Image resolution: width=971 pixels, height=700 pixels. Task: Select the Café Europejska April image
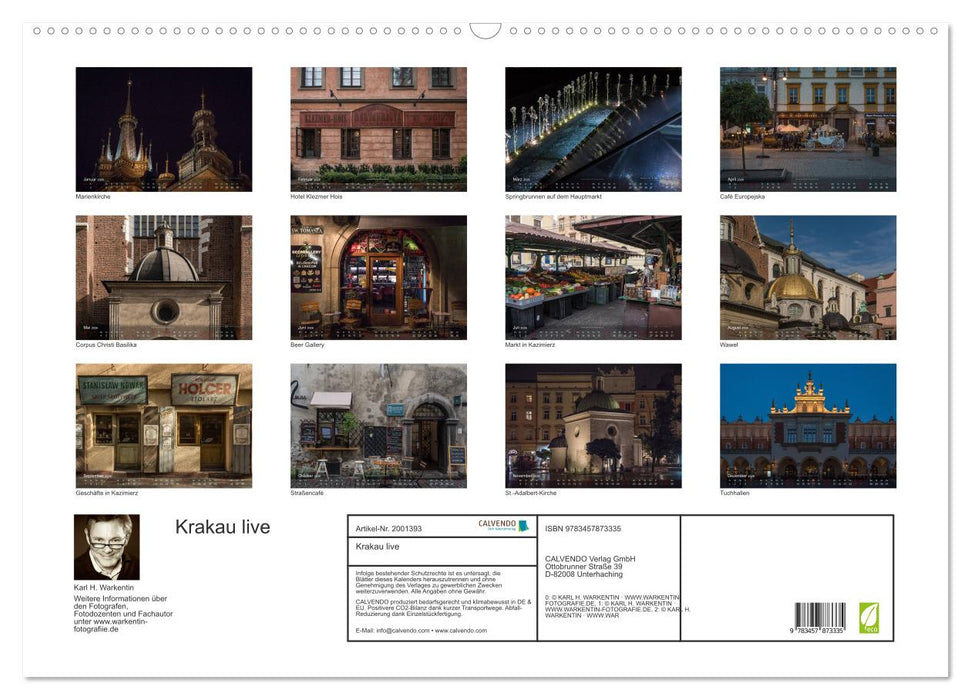(806, 127)
